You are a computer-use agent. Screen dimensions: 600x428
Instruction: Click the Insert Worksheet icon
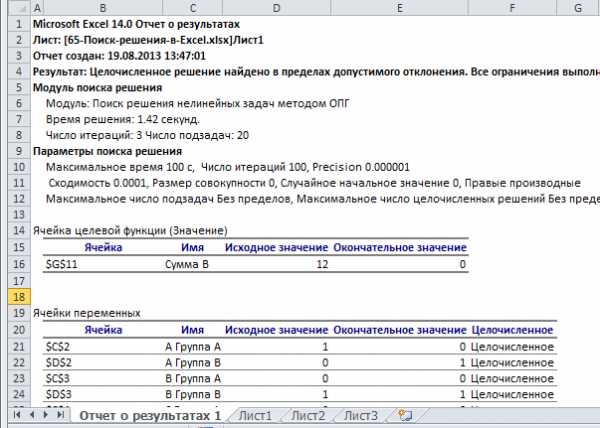click(x=404, y=415)
